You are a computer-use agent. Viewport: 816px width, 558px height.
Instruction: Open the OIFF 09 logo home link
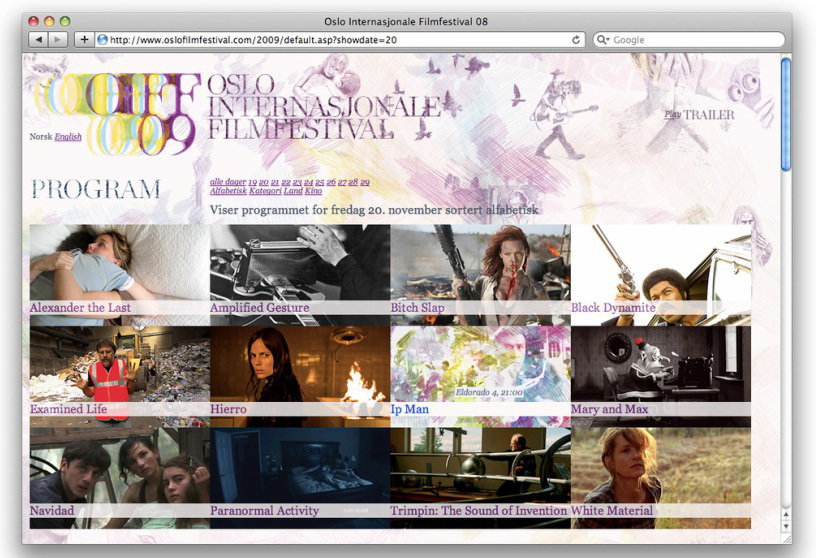(x=117, y=114)
